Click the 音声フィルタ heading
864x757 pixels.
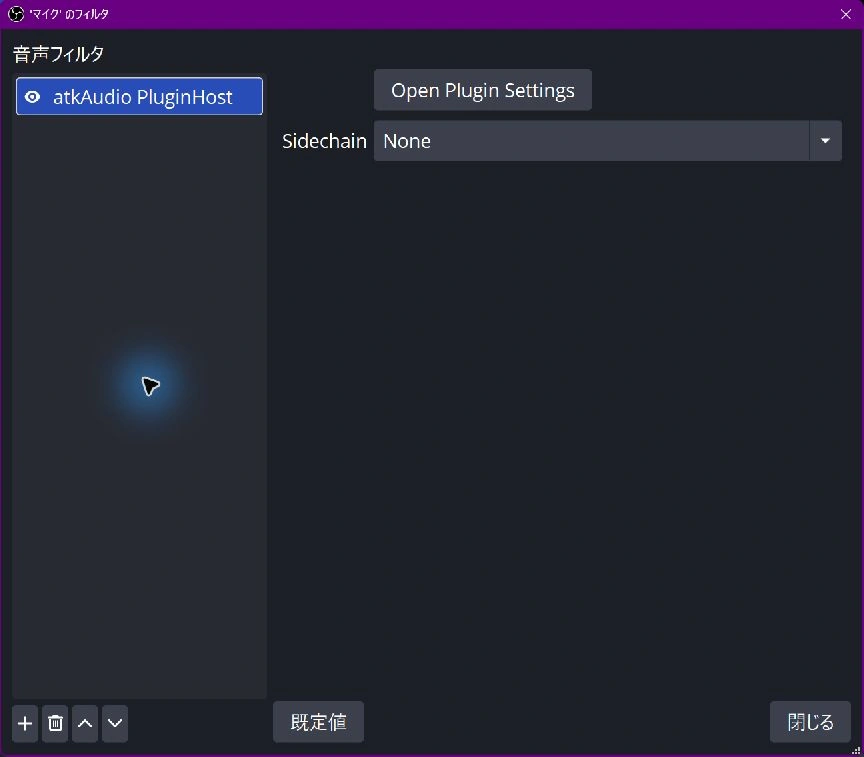click(x=58, y=54)
